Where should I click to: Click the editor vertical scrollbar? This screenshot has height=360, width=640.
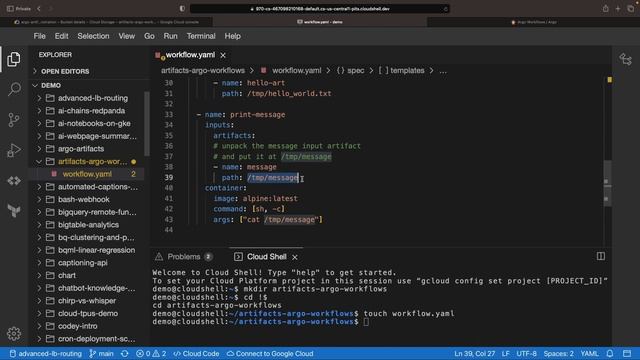point(608,183)
